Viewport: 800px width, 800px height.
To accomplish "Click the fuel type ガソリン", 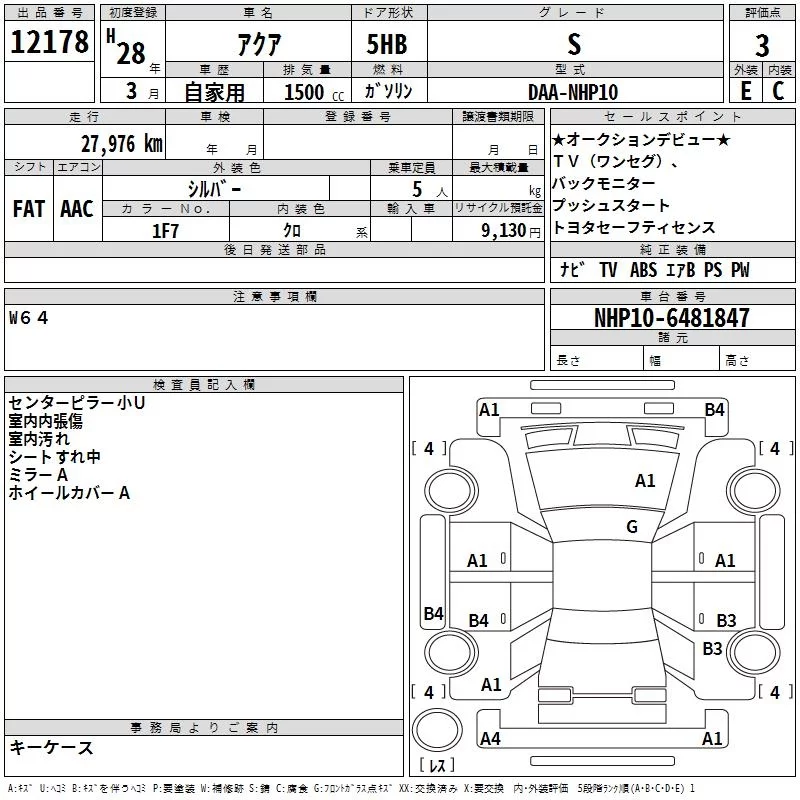I will pos(388,91).
